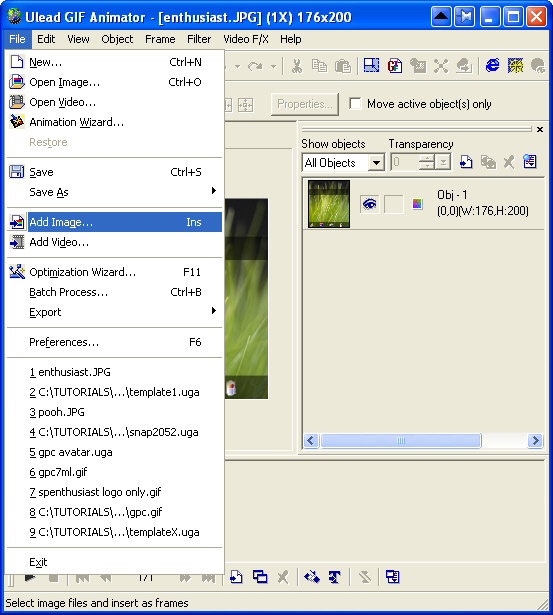Viewport: 553px width, 615px height.
Task: Click the scrollbar right arrow in Object panel
Action: click(x=535, y=440)
